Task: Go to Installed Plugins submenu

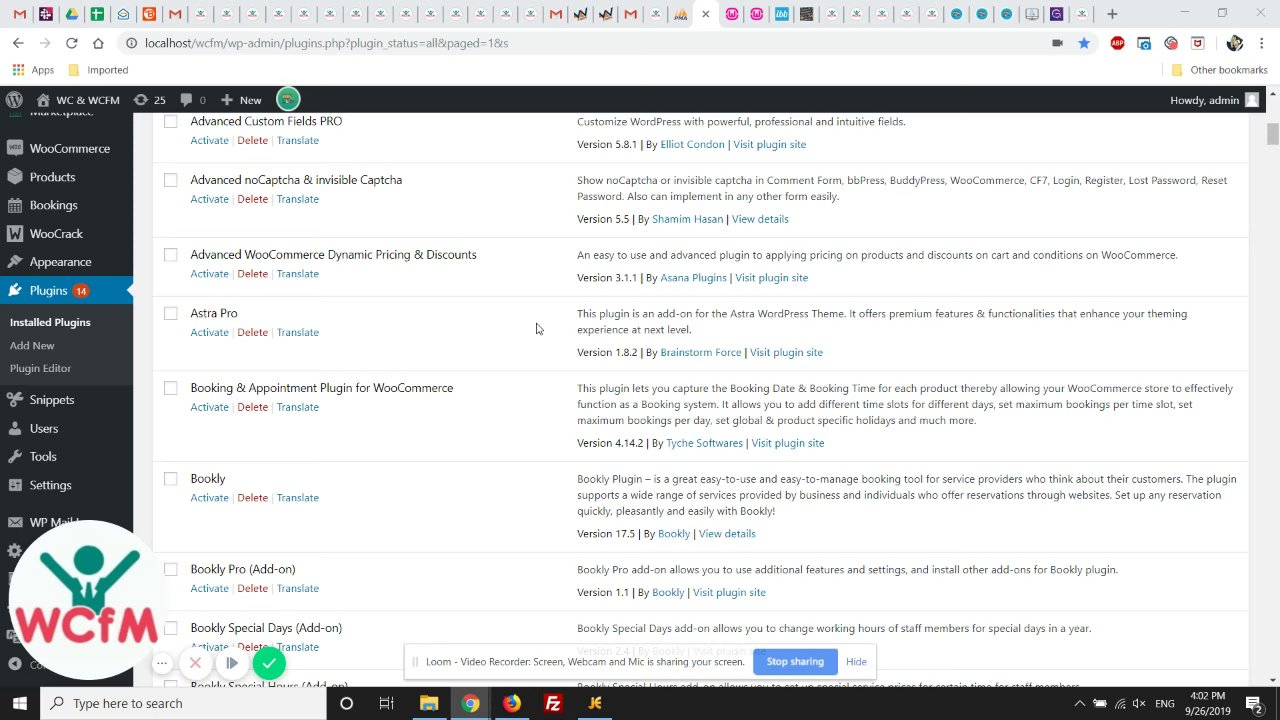Action: 50,322
